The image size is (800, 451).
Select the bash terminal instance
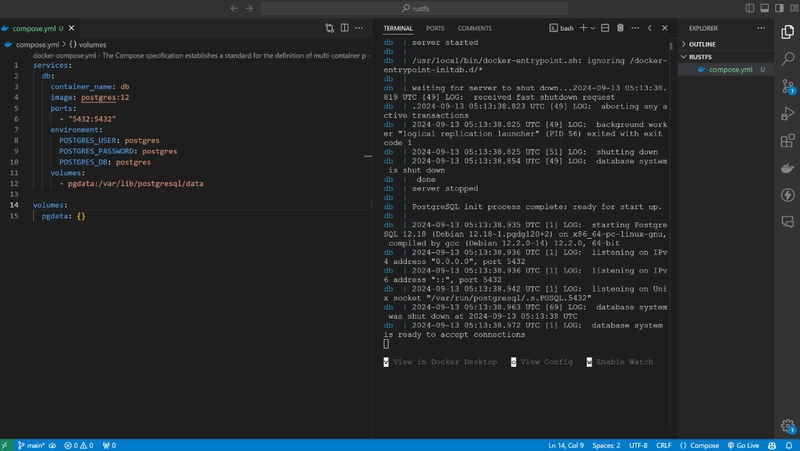(561, 28)
